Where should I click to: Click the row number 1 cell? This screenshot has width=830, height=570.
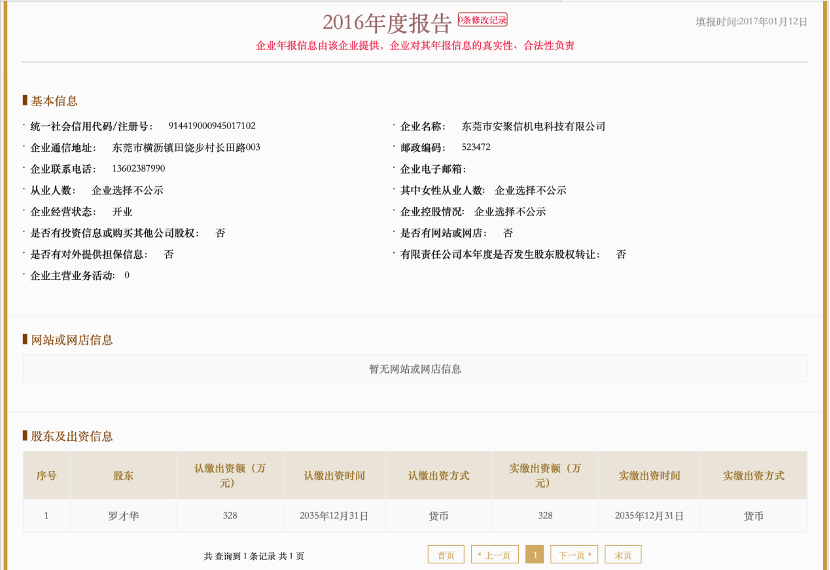click(x=47, y=515)
